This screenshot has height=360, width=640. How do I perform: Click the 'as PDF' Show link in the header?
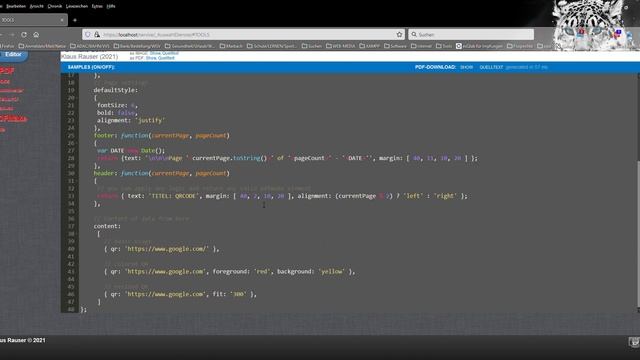tap(151, 58)
